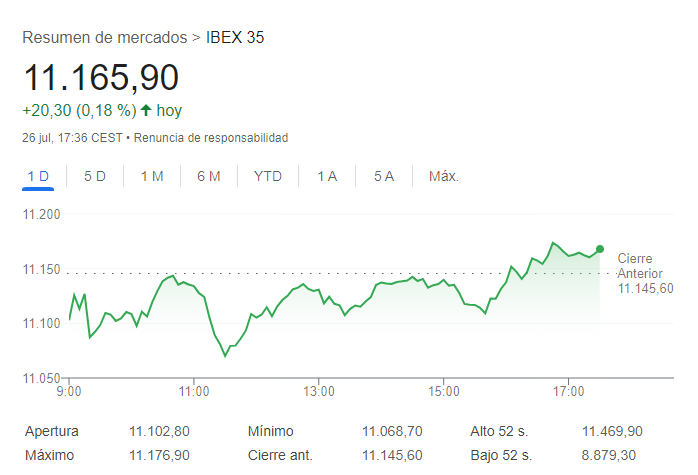Click the Alto 52 s. value

[612, 431]
